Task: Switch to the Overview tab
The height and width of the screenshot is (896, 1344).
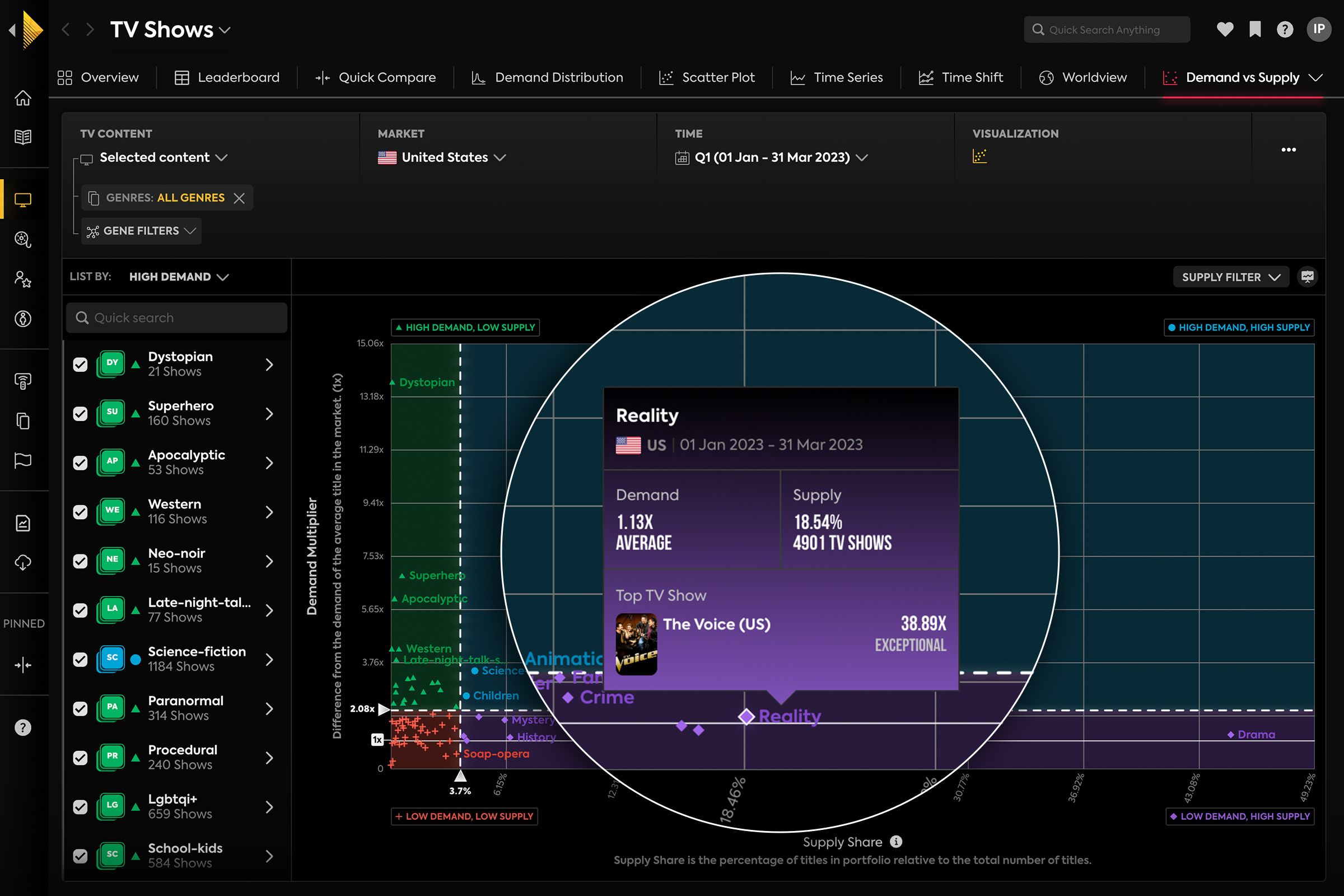Action: click(x=99, y=77)
